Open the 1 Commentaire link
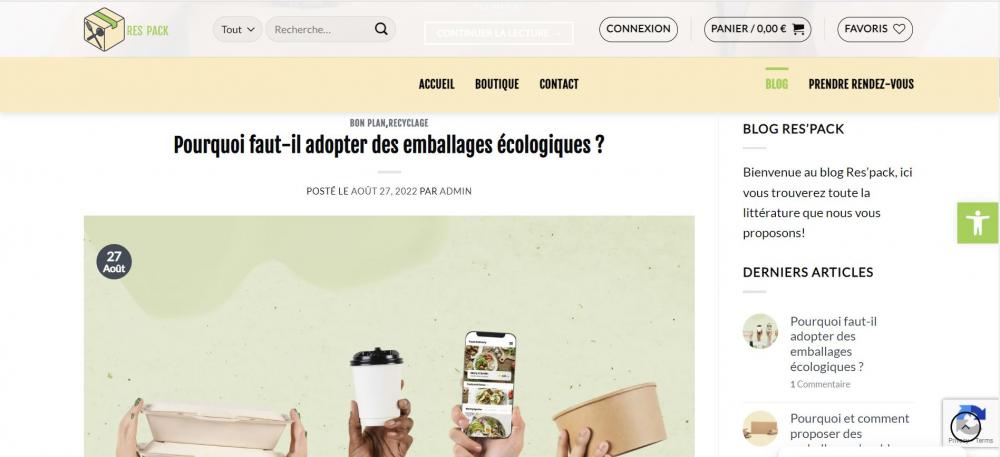 820,384
